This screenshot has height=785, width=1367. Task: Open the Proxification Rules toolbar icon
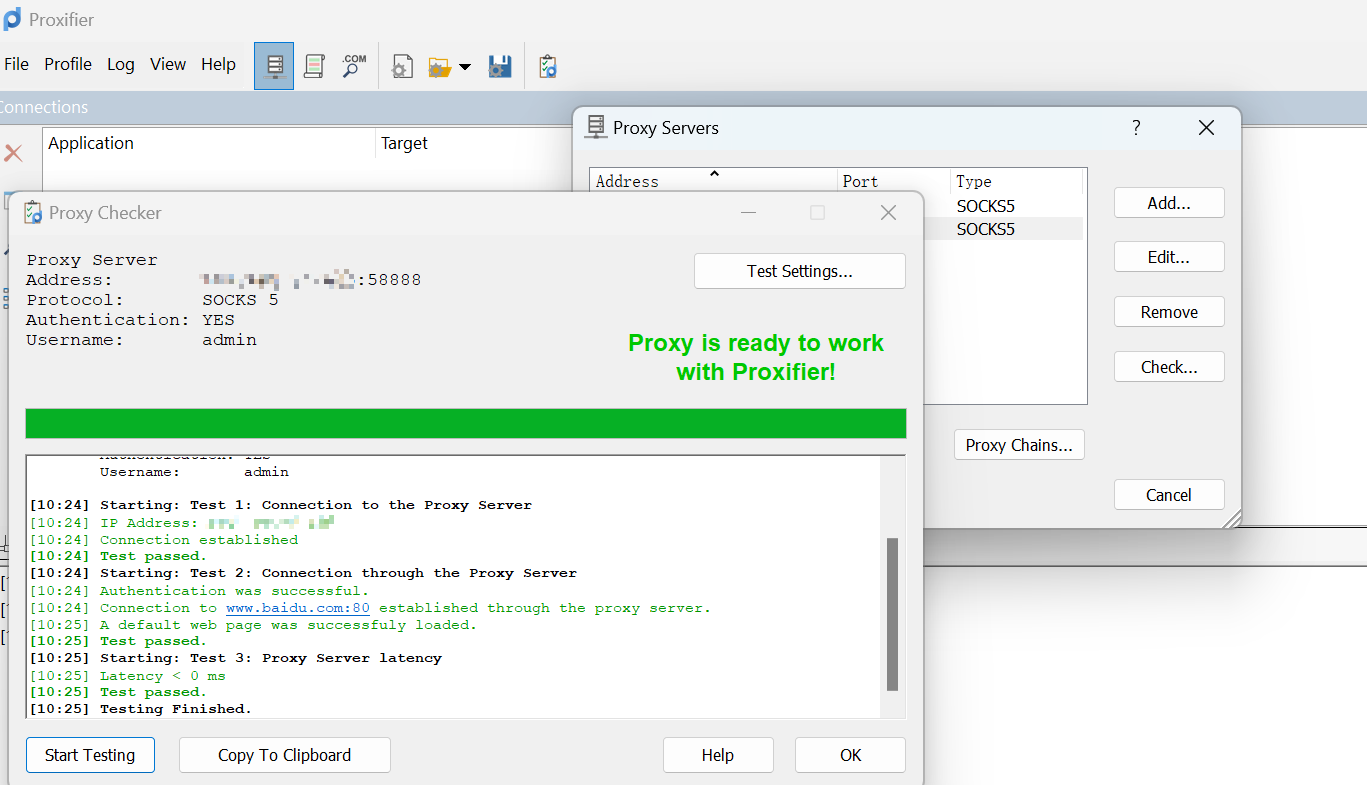pos(314,66)
